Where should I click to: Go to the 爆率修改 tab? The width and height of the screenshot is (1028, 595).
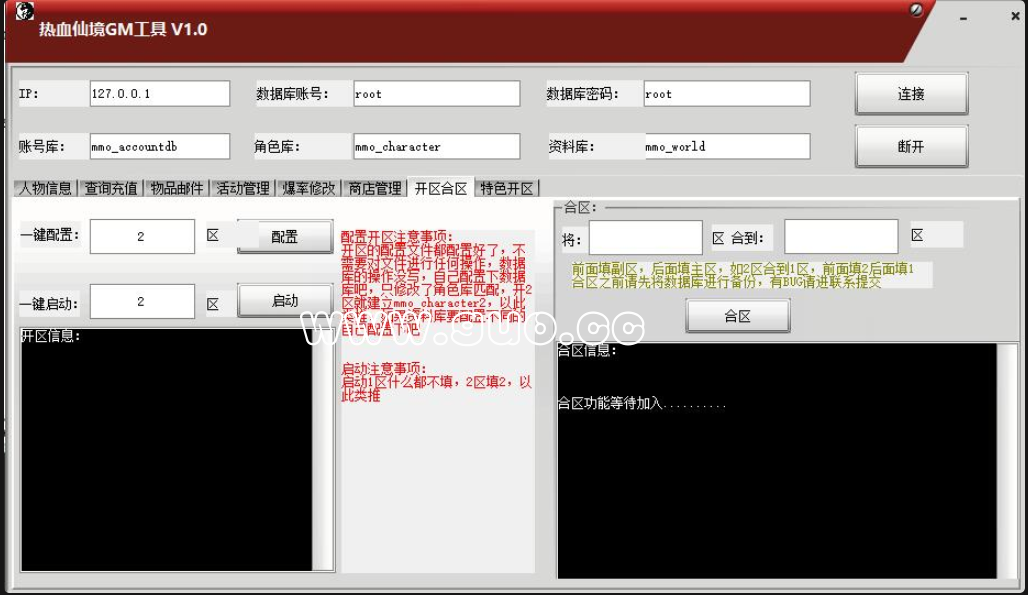[x=308, y=189]
